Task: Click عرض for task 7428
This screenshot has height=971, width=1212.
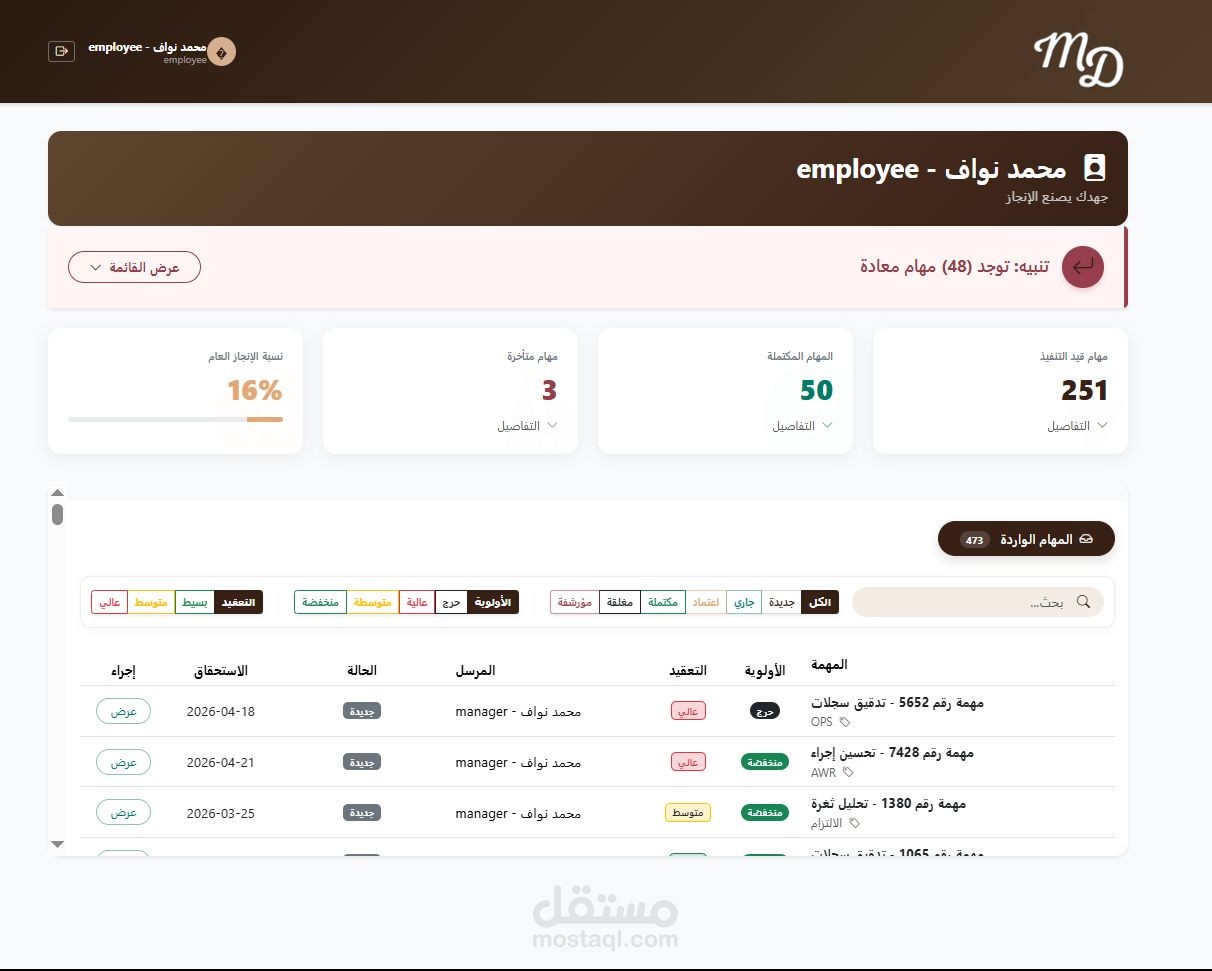Action: pos(123,762)
